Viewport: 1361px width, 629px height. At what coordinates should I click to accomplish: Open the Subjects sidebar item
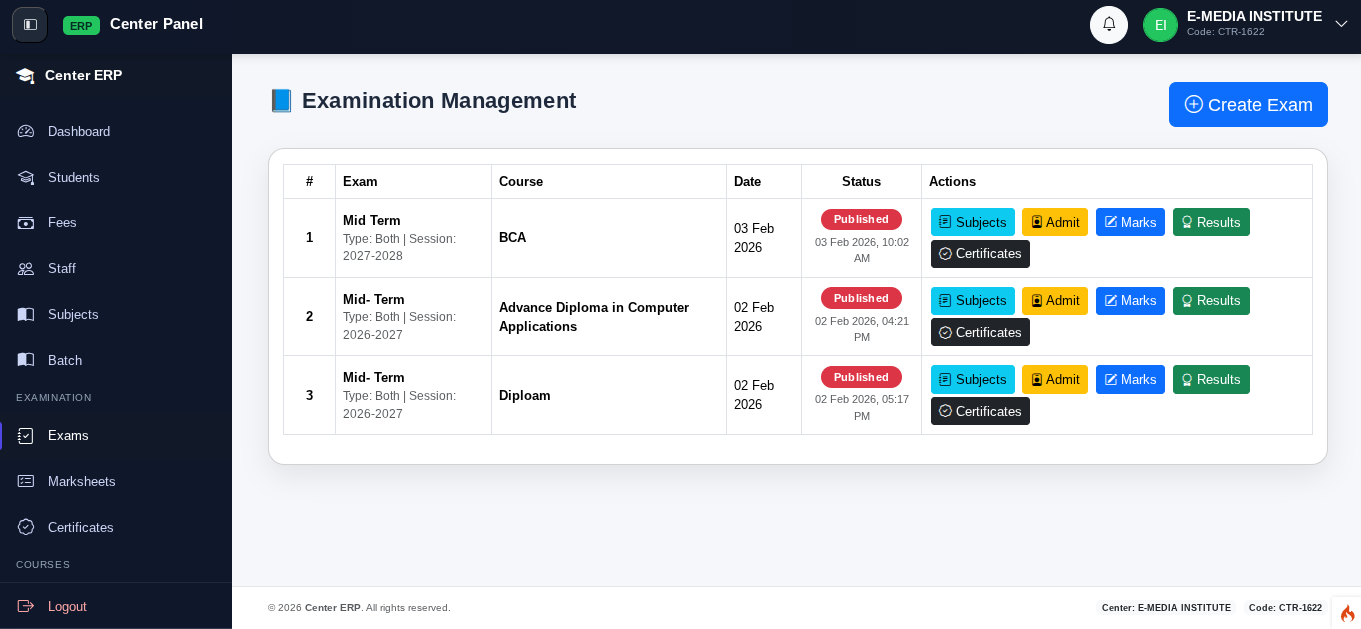72,314
